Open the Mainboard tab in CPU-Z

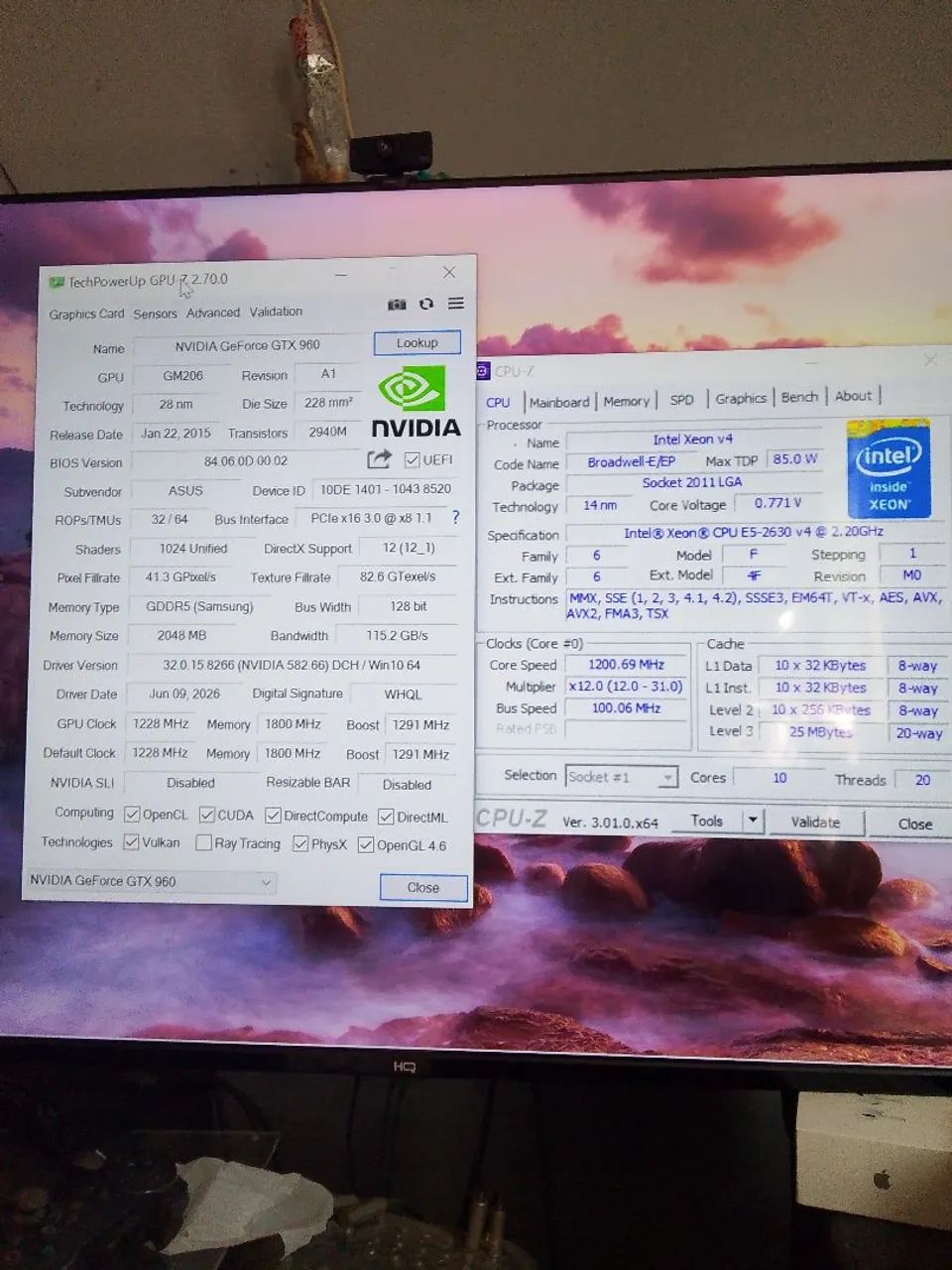(x=559, y=402)
